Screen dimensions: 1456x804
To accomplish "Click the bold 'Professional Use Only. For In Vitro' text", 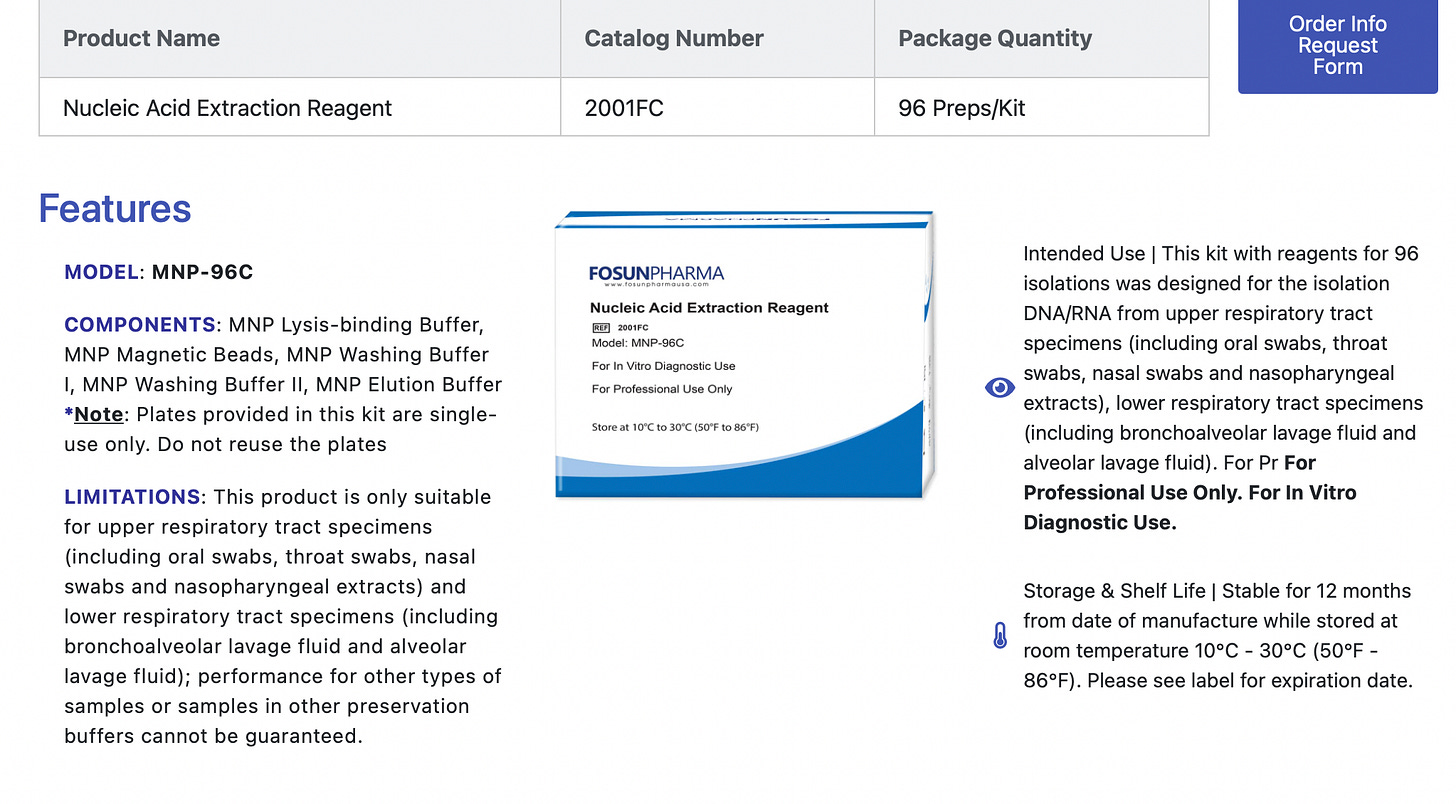I will 1190,492.
